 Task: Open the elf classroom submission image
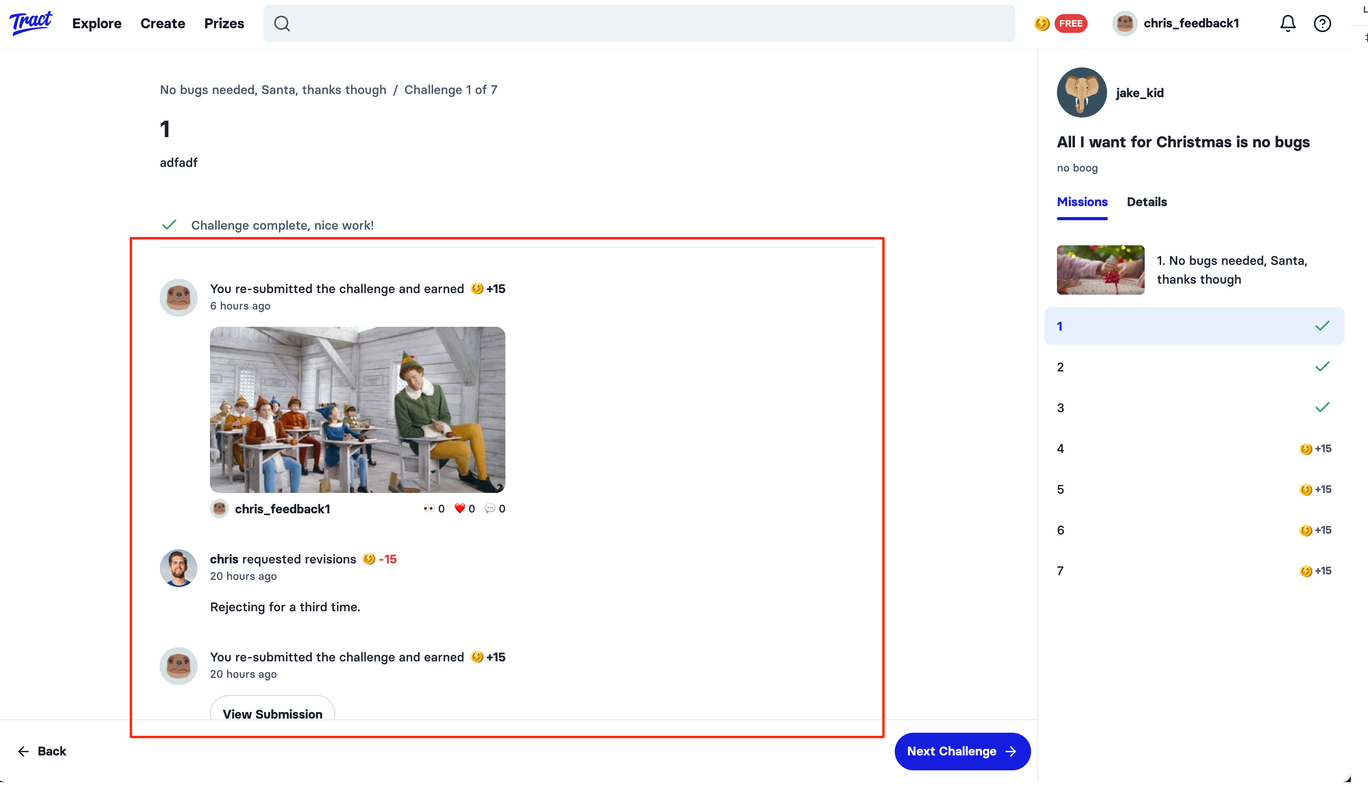[x=357, y=410]
